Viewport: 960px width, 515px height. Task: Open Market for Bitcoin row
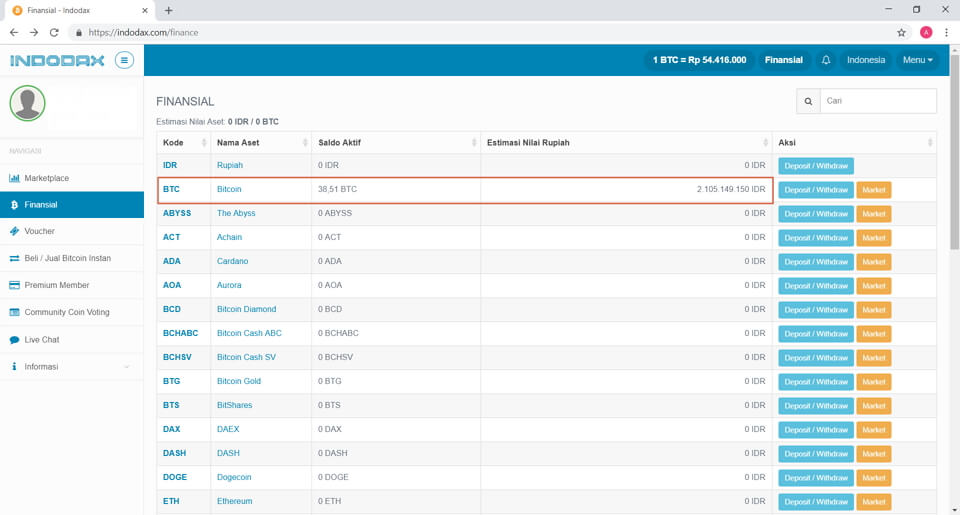(x=874, y=190)
